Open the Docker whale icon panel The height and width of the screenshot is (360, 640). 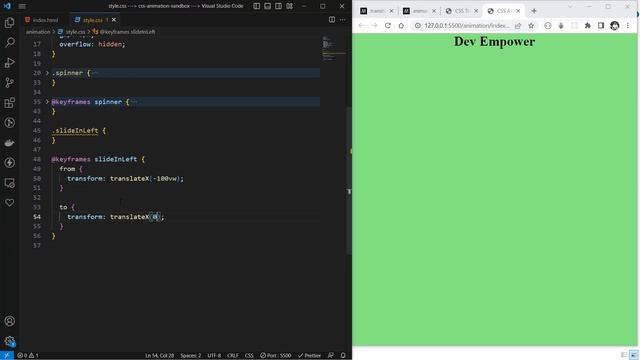tap(9, 143)
